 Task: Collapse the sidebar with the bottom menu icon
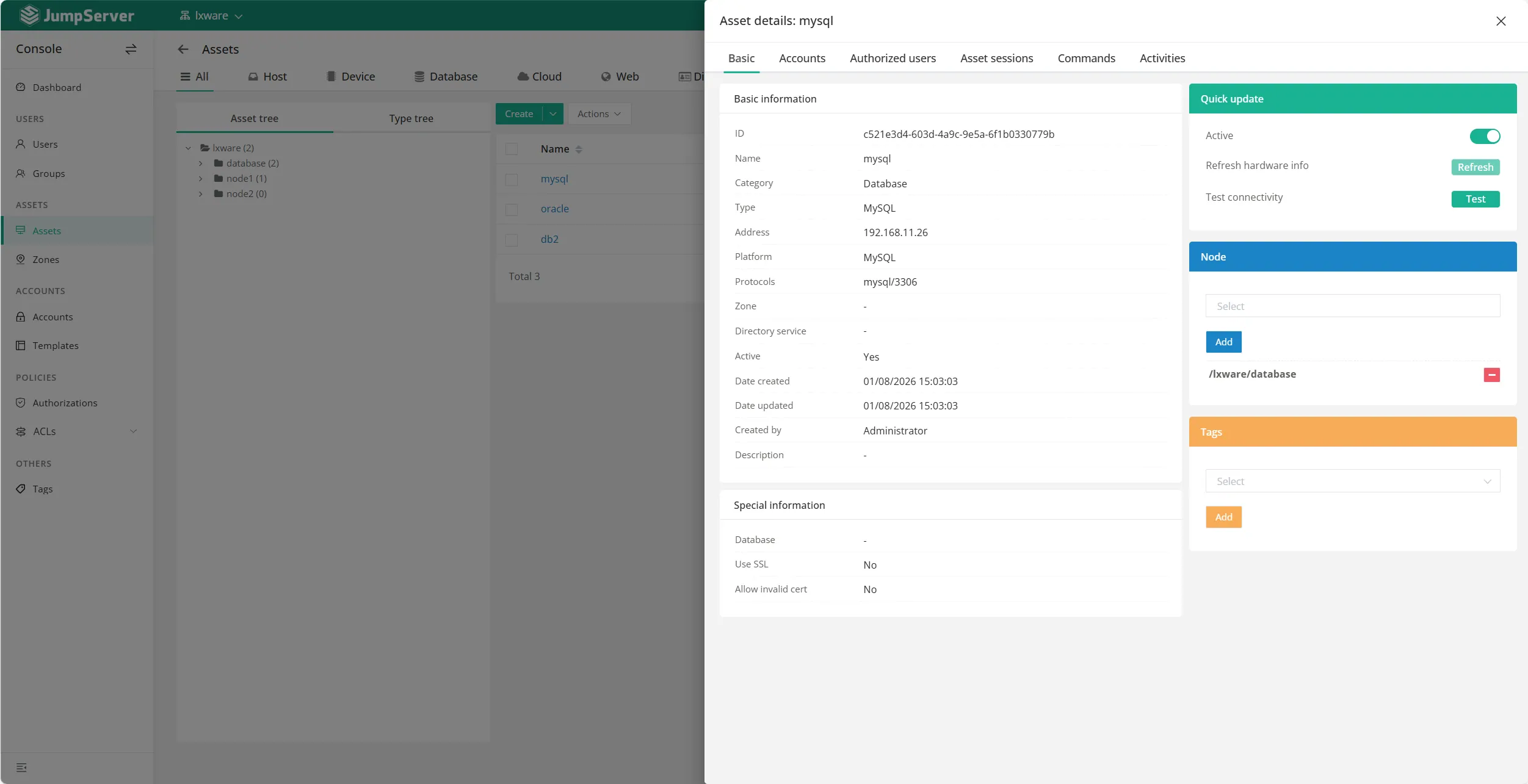pos(21,768)
